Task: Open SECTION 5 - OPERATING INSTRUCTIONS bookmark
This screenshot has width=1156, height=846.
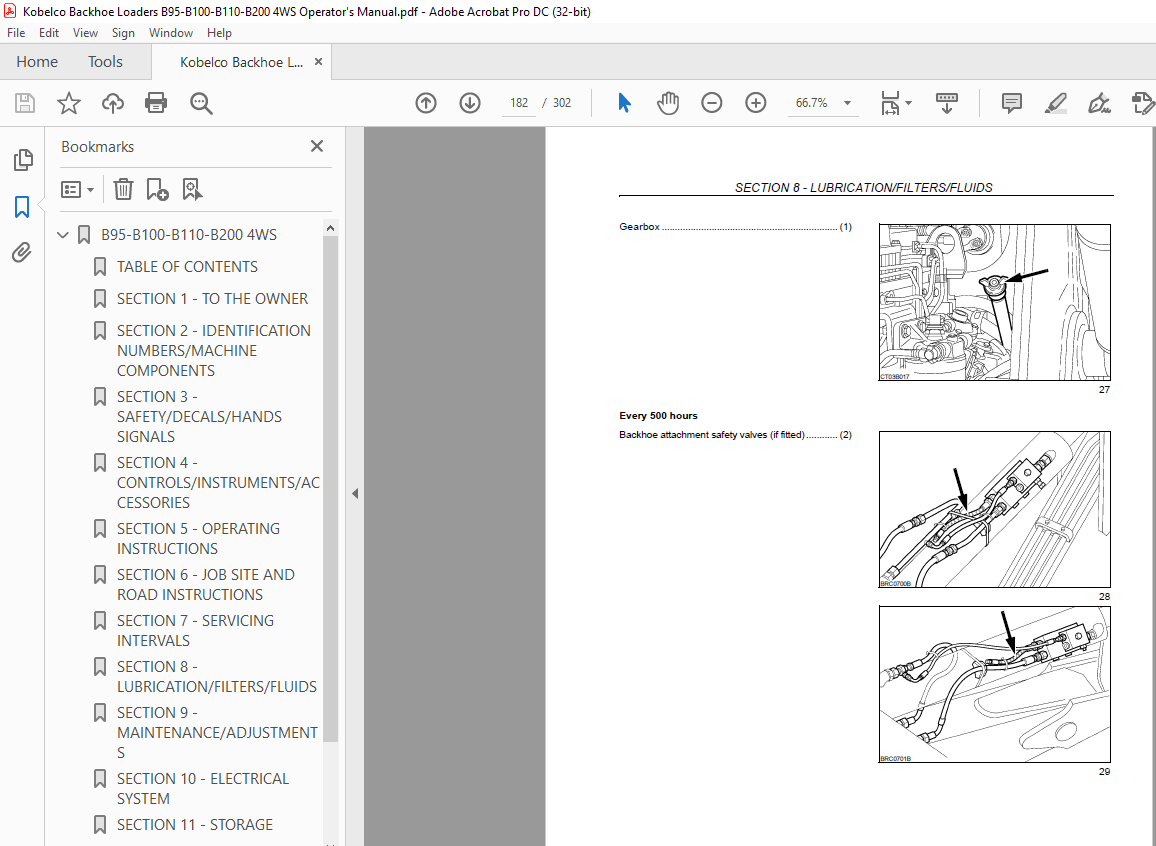Action: [198, 539]
